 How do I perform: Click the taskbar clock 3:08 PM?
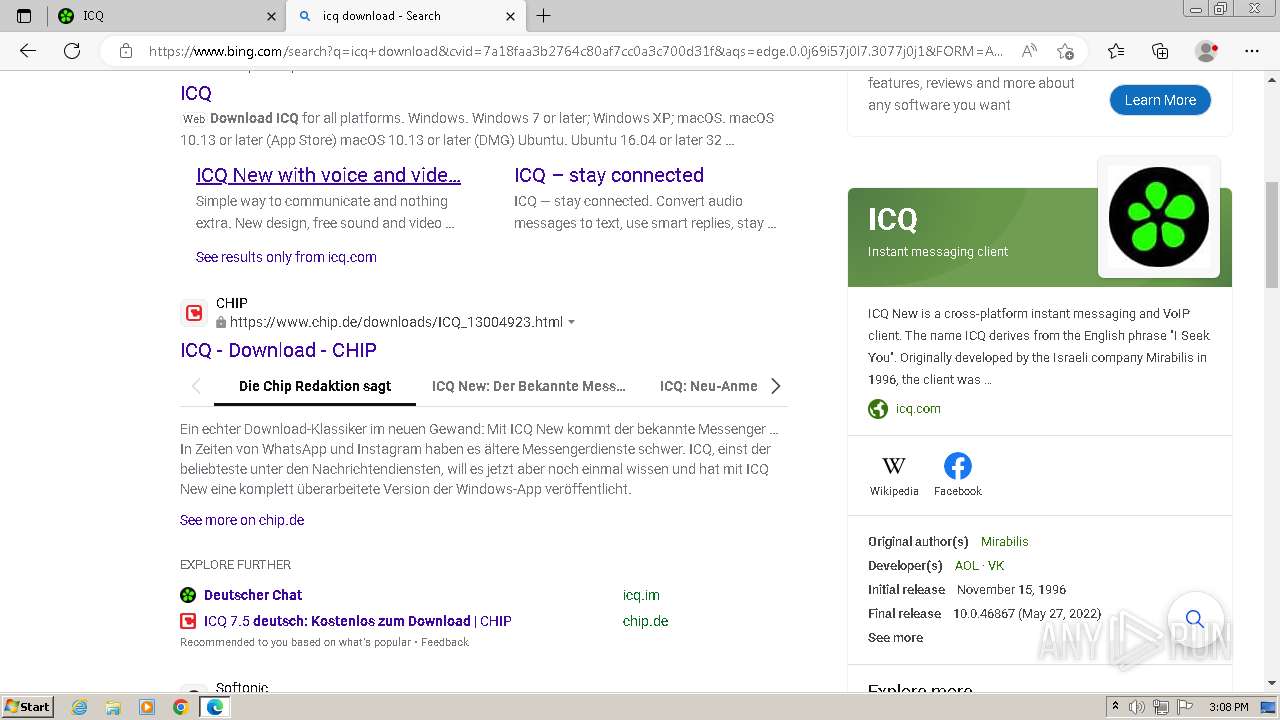tap(1228, 707)
